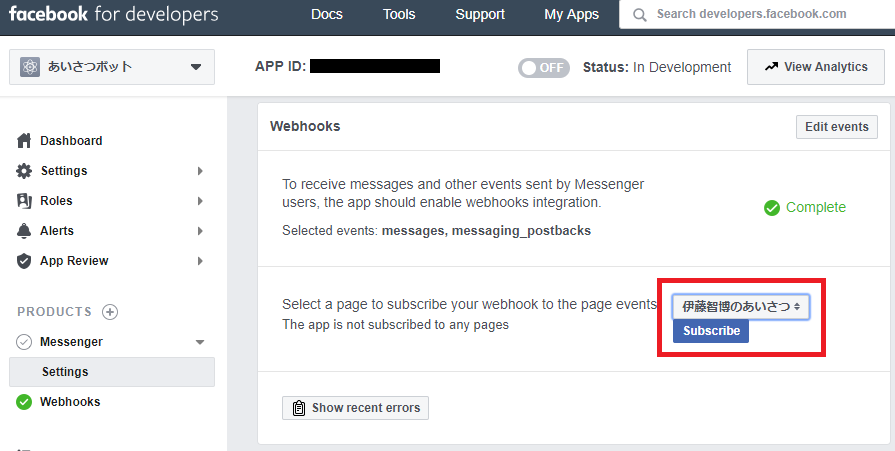Open the Tools menu
The height and width of the screenshot is (451, 895).
click(x=399, y=14)
